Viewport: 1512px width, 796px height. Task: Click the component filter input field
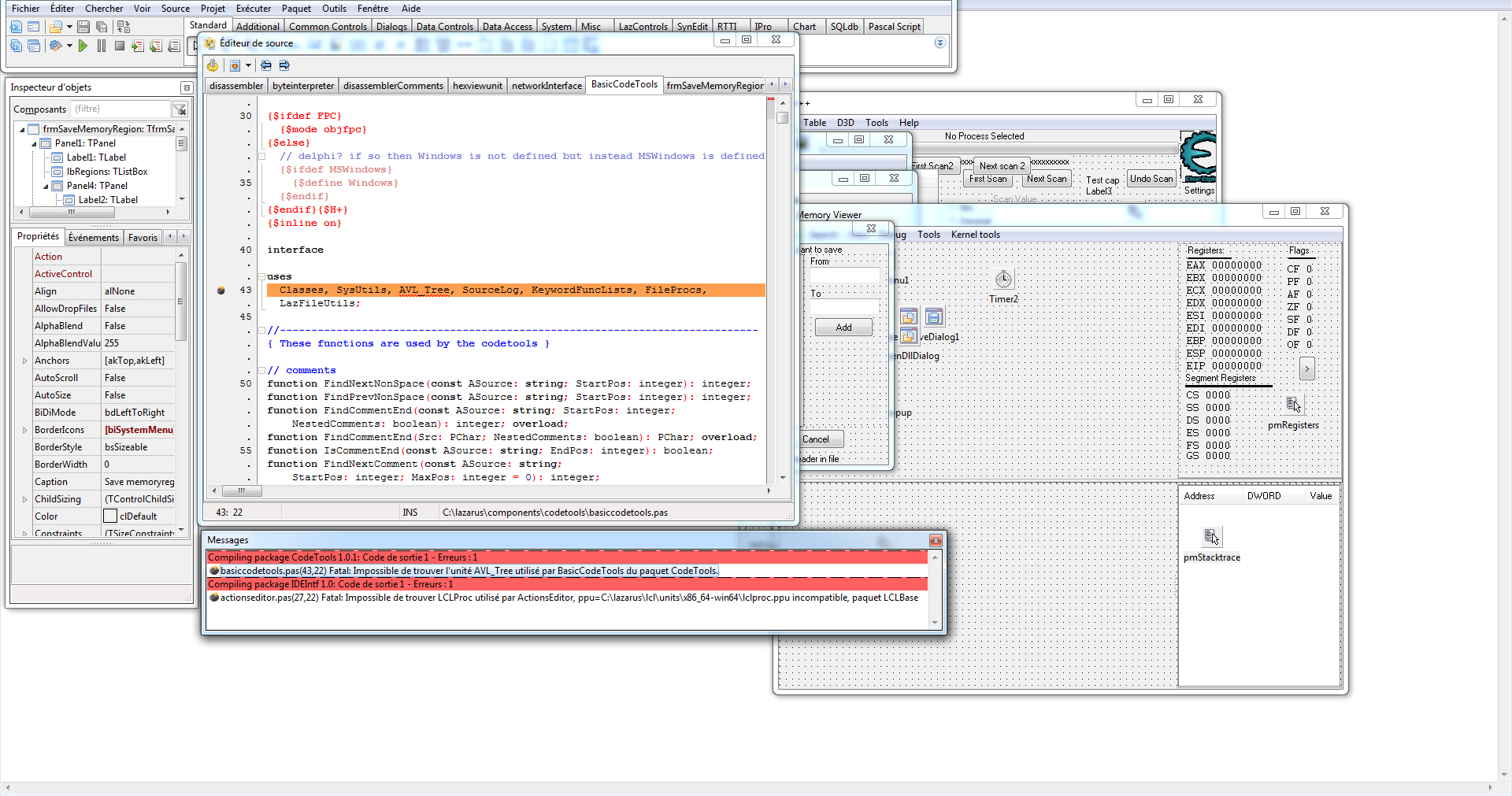coord(120,109)
